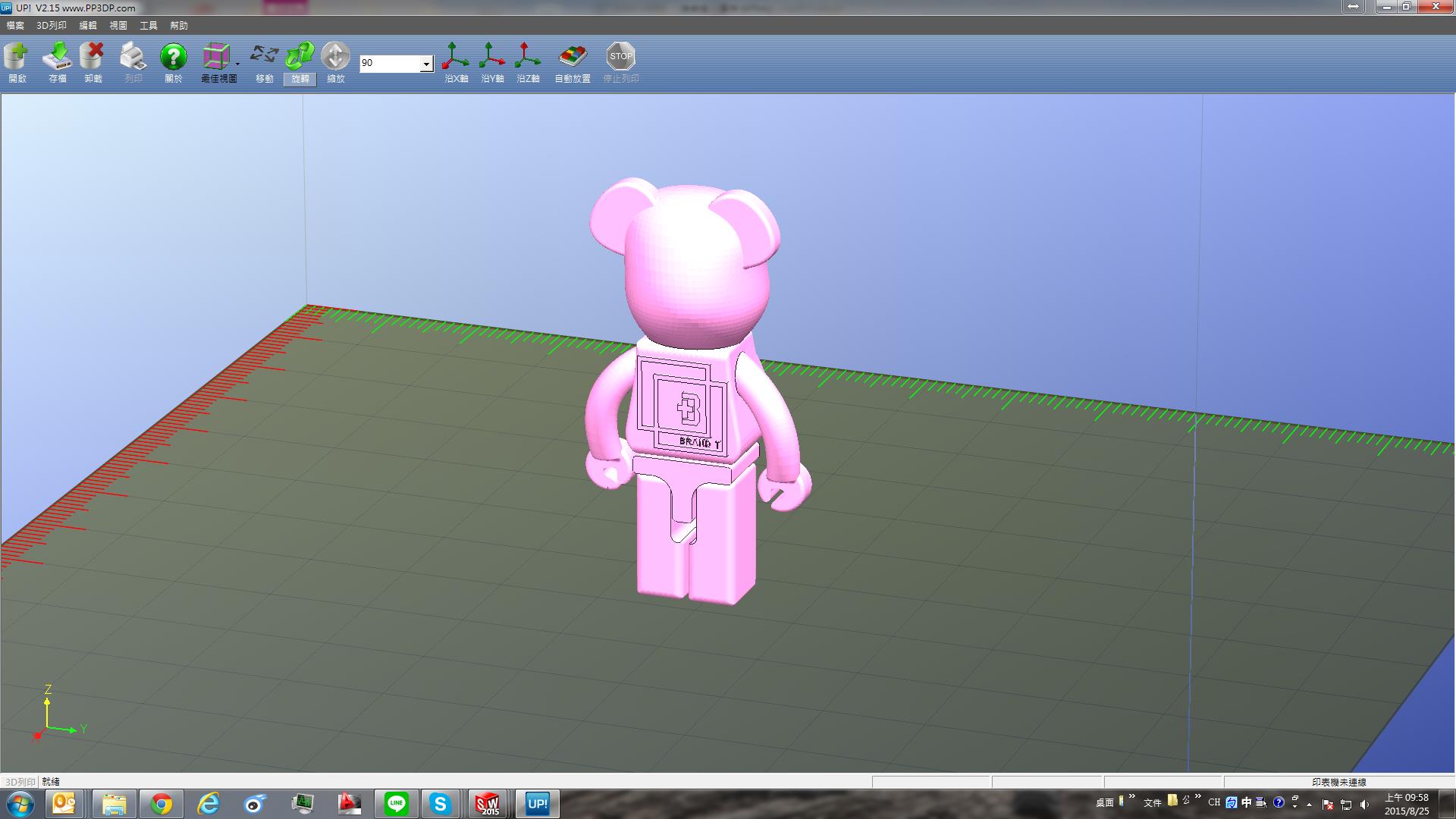This screenshot has height=819, width=1456.
Task: Open Outlook from the taskbar
Action: pyautogui.click(x=64, y=804)
